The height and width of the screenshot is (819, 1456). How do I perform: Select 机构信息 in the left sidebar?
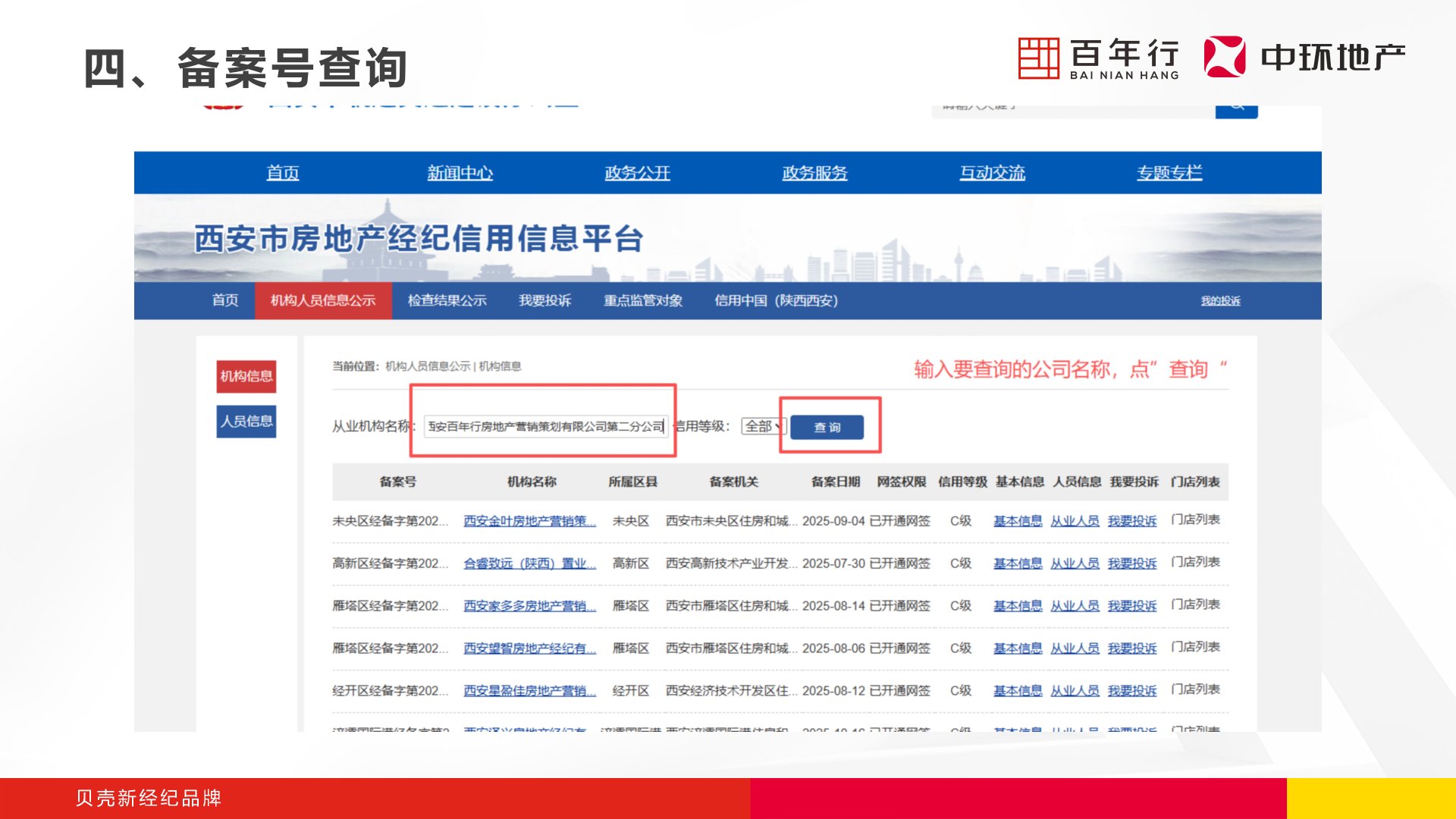pos(246,376)
